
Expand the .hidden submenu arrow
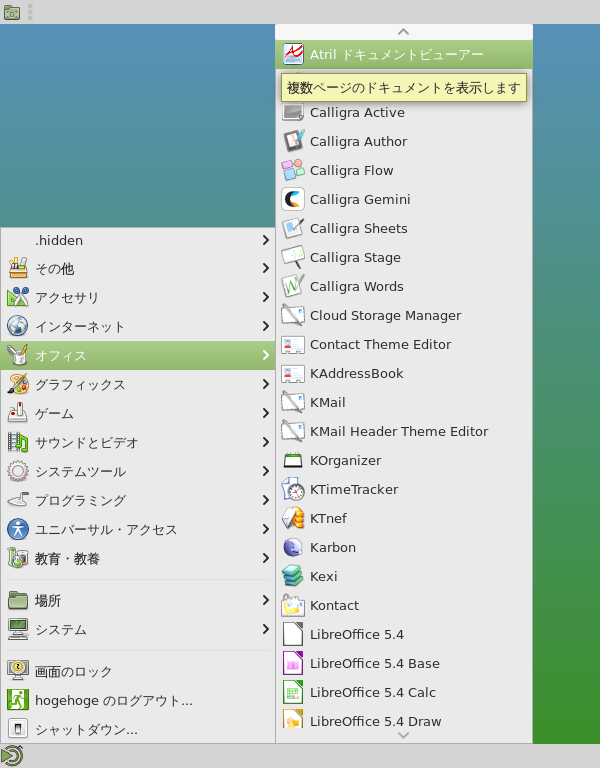pyautogui.click(x=265, y=240)
